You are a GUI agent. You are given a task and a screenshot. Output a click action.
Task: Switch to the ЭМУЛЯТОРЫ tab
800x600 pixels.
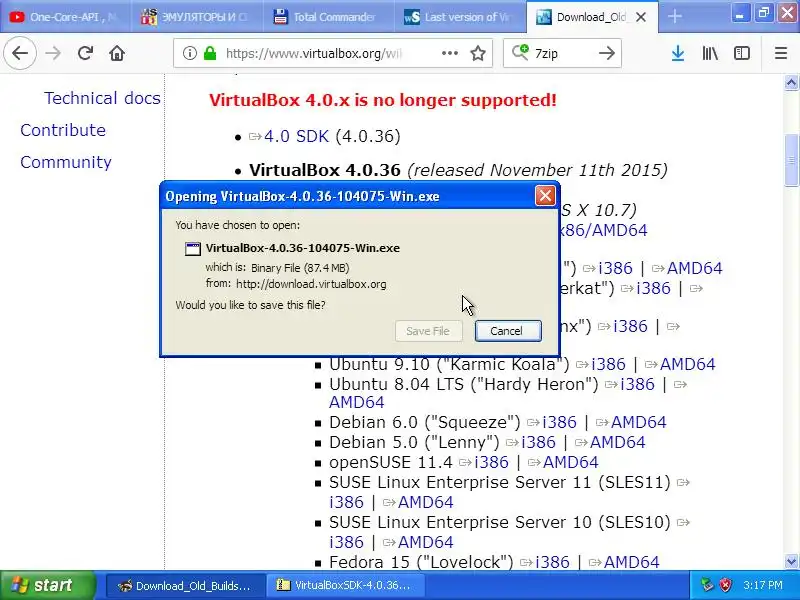(x=197, y=17)
